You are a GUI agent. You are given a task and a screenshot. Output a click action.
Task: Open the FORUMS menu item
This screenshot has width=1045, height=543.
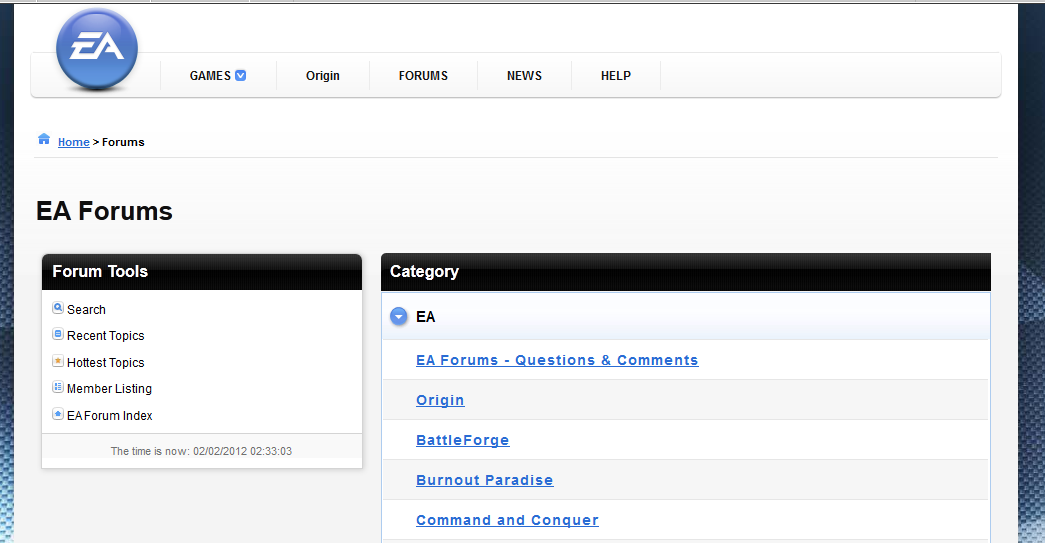coord(423,76)
